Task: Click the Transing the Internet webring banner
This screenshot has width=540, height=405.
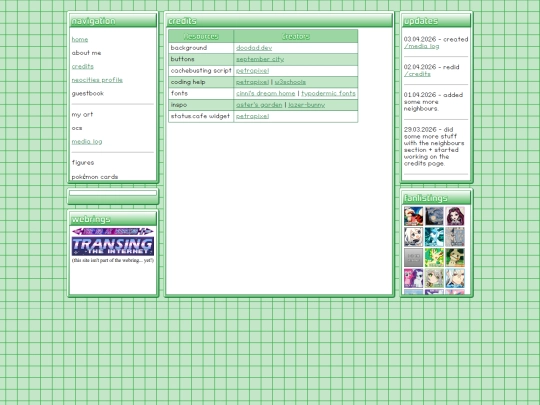Action: (113, 246)
